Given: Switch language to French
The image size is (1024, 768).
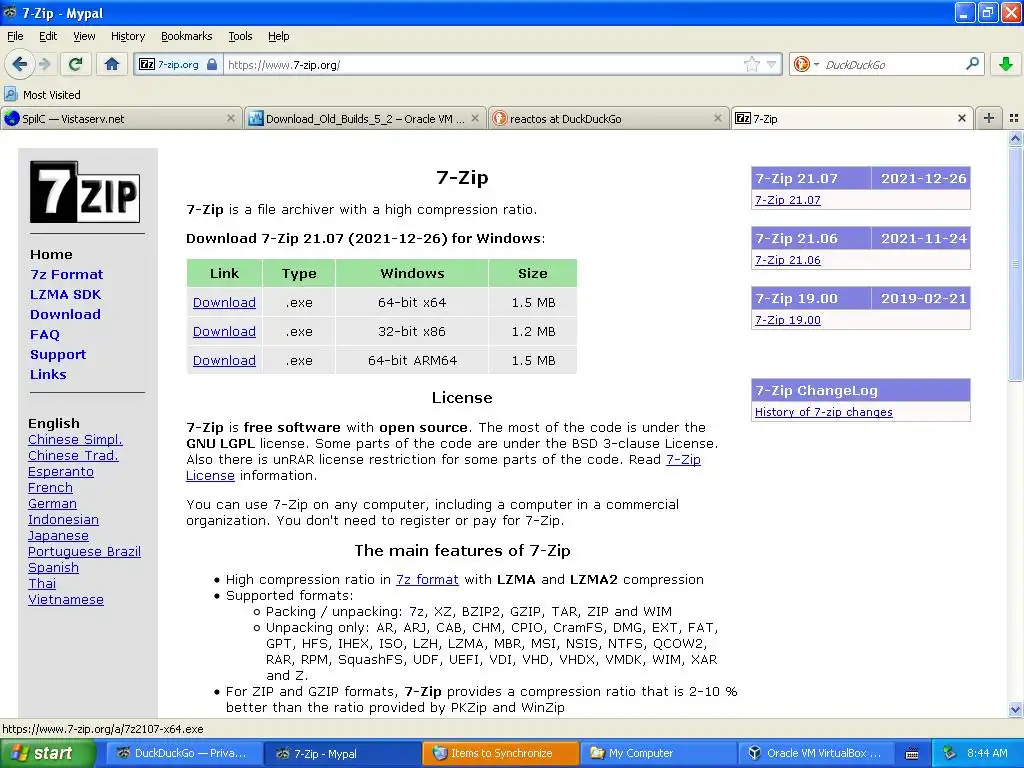Looking at the screenshot, I should [50, 487].
